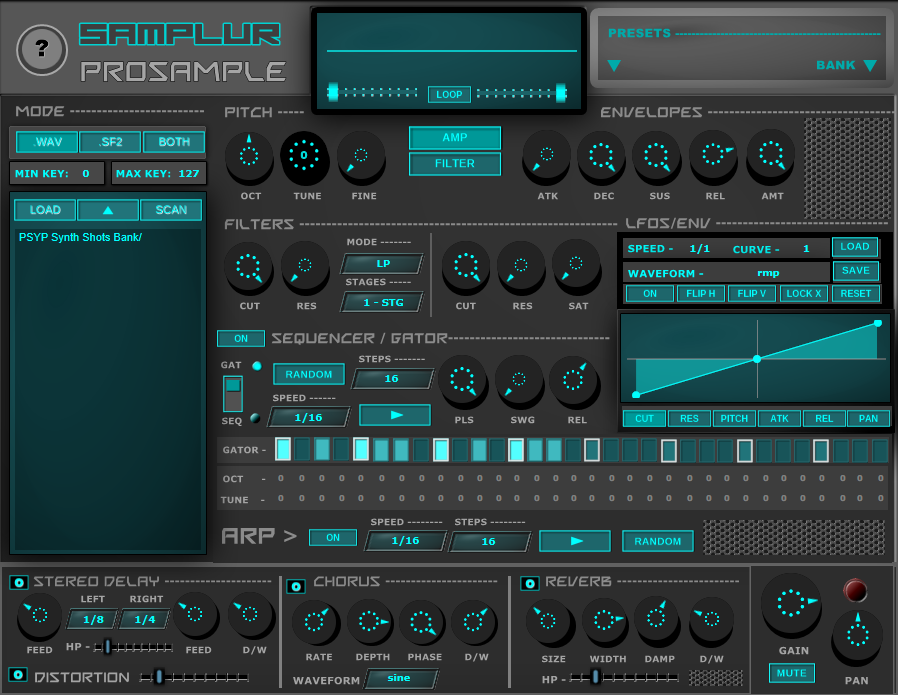This screenshot has width=898, height=695.
Task: Select PSYP Synth Shots Bank folder
Action: (81, 237)
